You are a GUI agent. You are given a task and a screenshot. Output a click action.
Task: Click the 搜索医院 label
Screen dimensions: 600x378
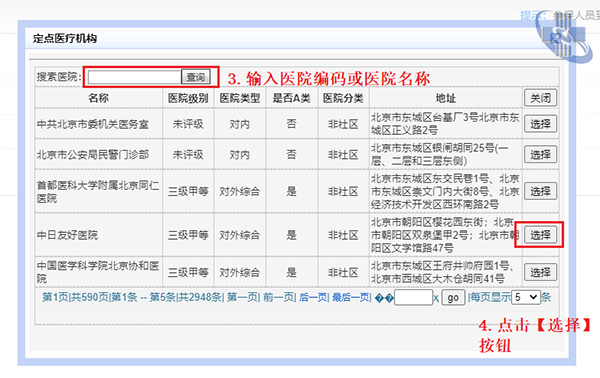[x=59, y=77]
